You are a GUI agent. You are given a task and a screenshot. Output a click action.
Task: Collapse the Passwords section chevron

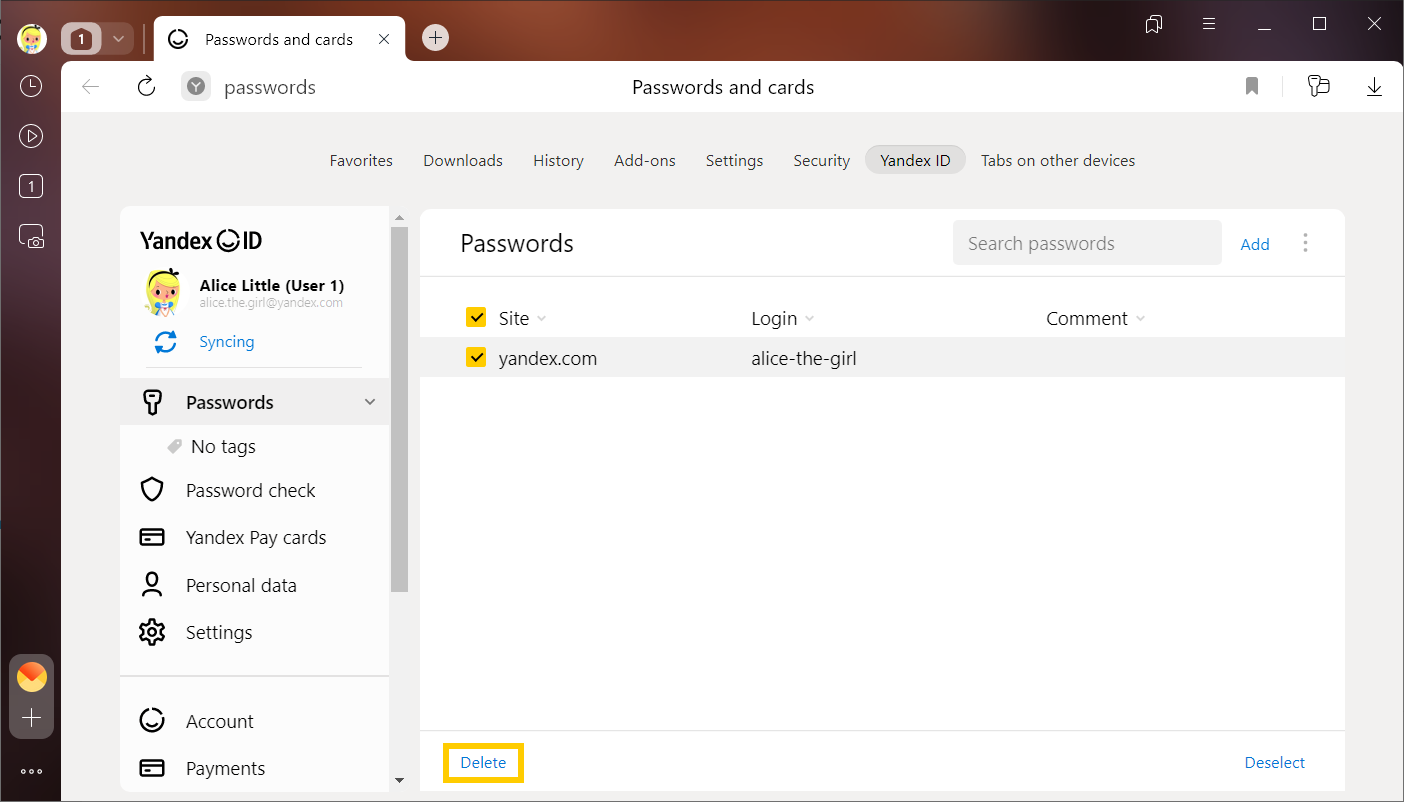pyautogui.click(x=370, y=402)
